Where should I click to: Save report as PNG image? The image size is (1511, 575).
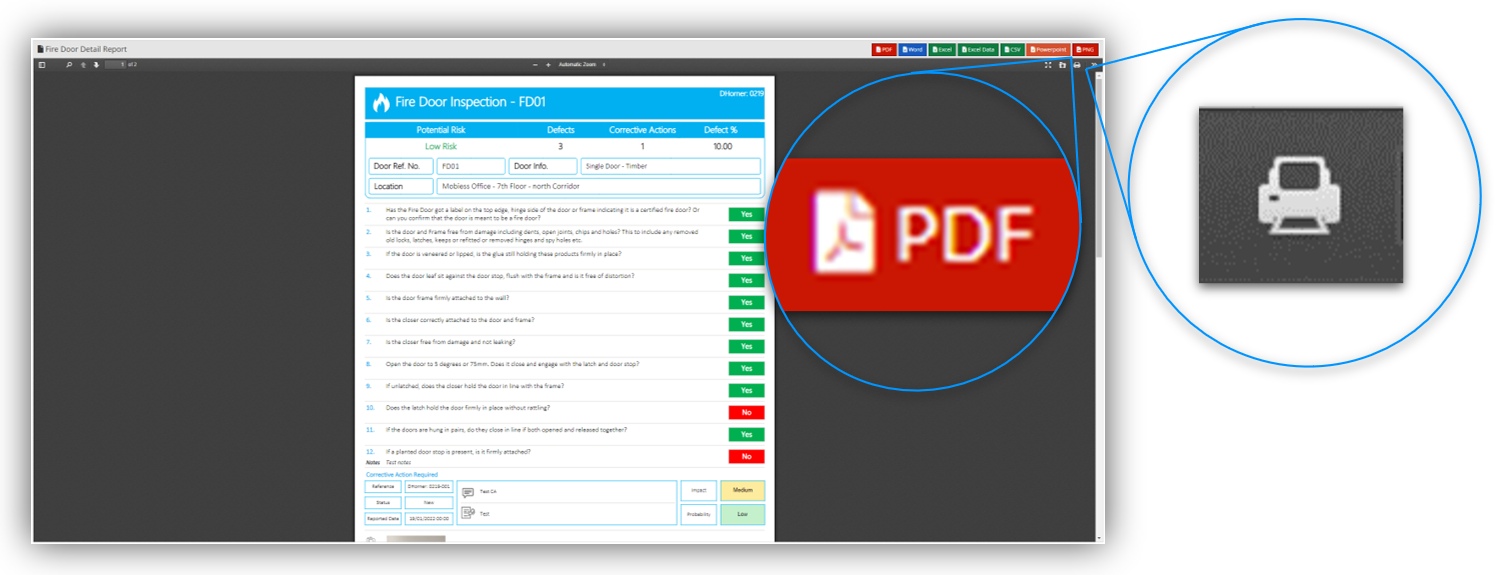point(1085,49)
